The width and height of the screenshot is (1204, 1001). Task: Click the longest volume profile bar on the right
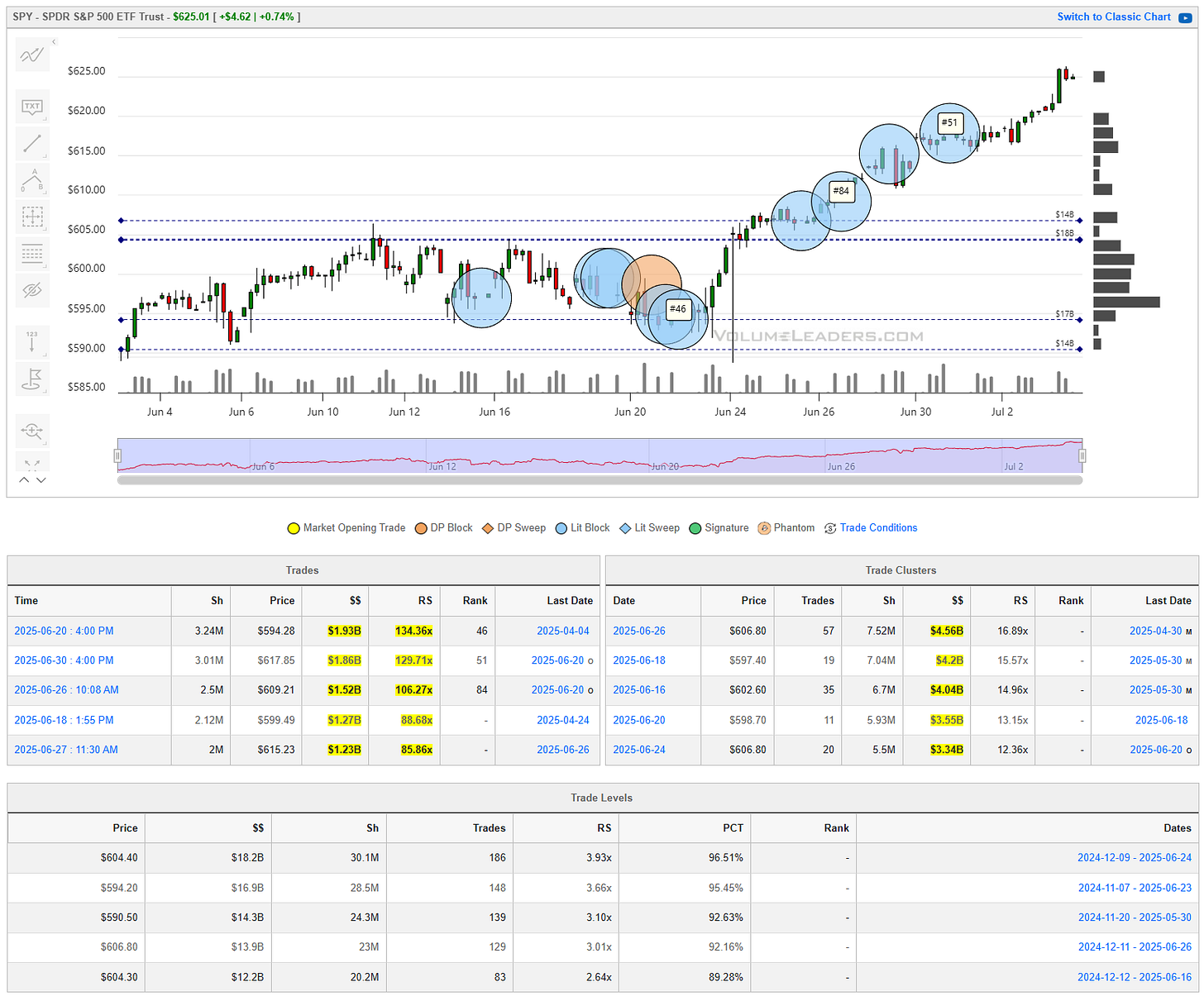coord(1126,303)
